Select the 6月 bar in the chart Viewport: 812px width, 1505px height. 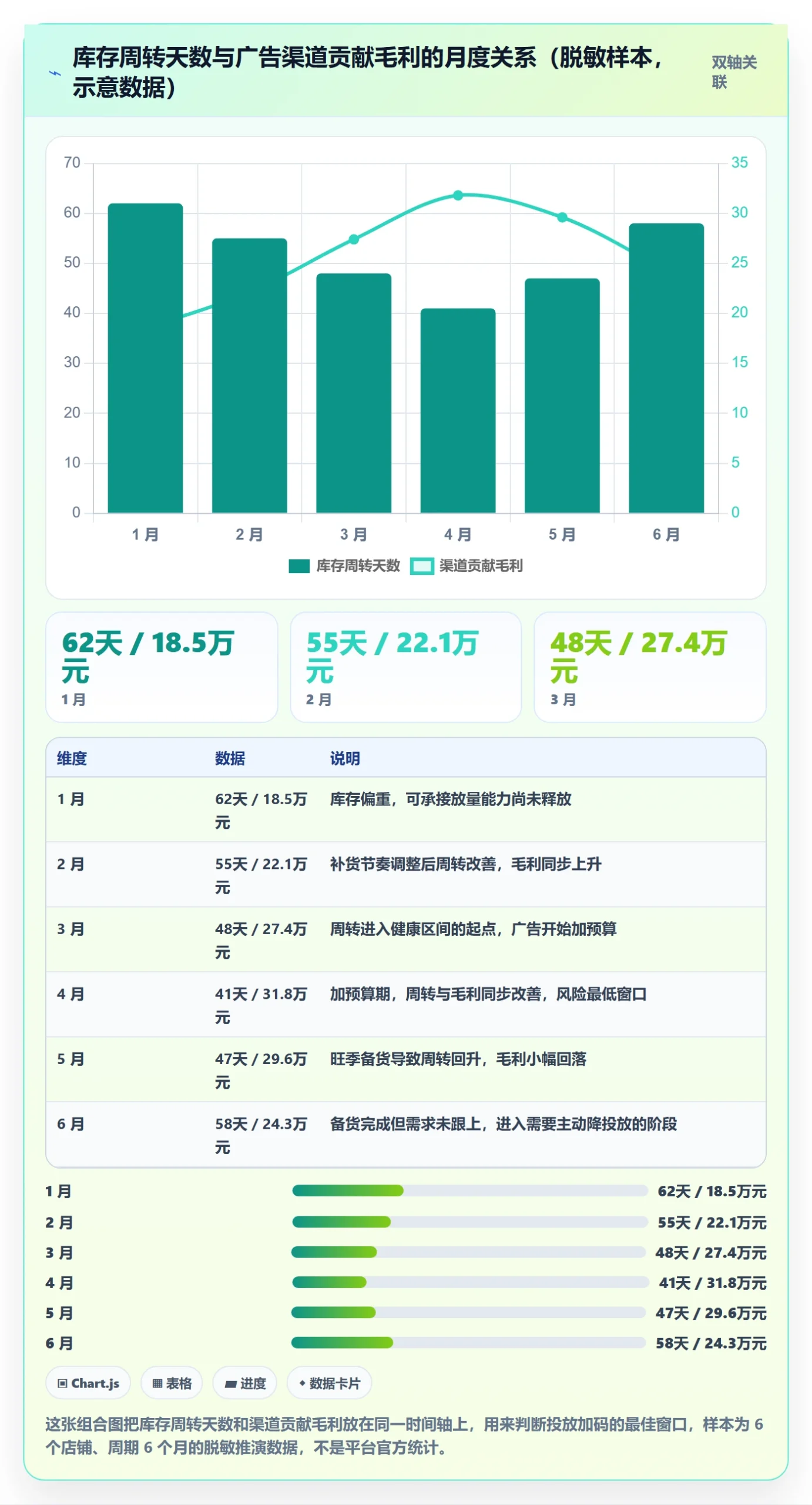(666, 368)
